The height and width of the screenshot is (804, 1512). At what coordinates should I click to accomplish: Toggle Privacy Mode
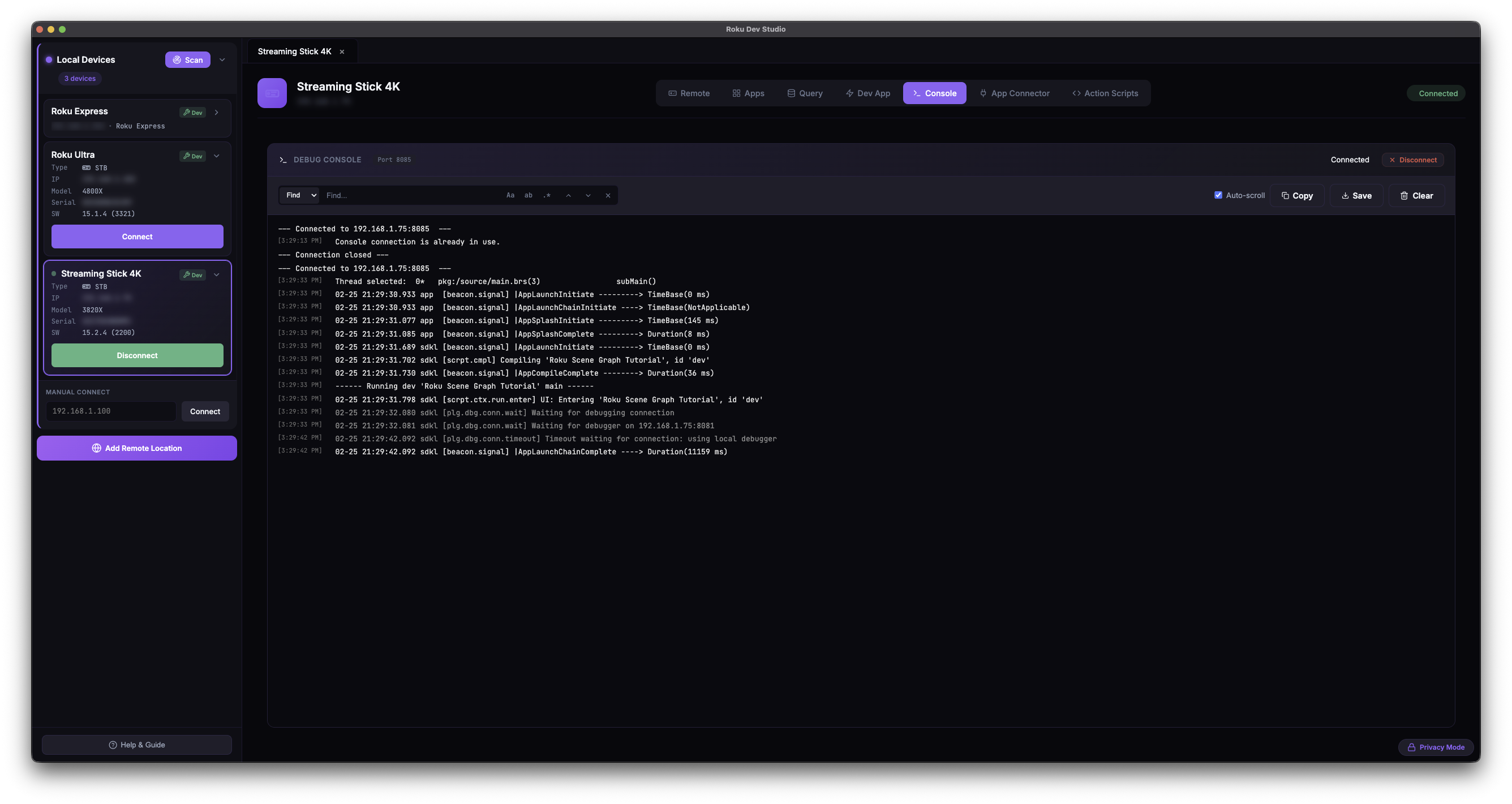1436,747
